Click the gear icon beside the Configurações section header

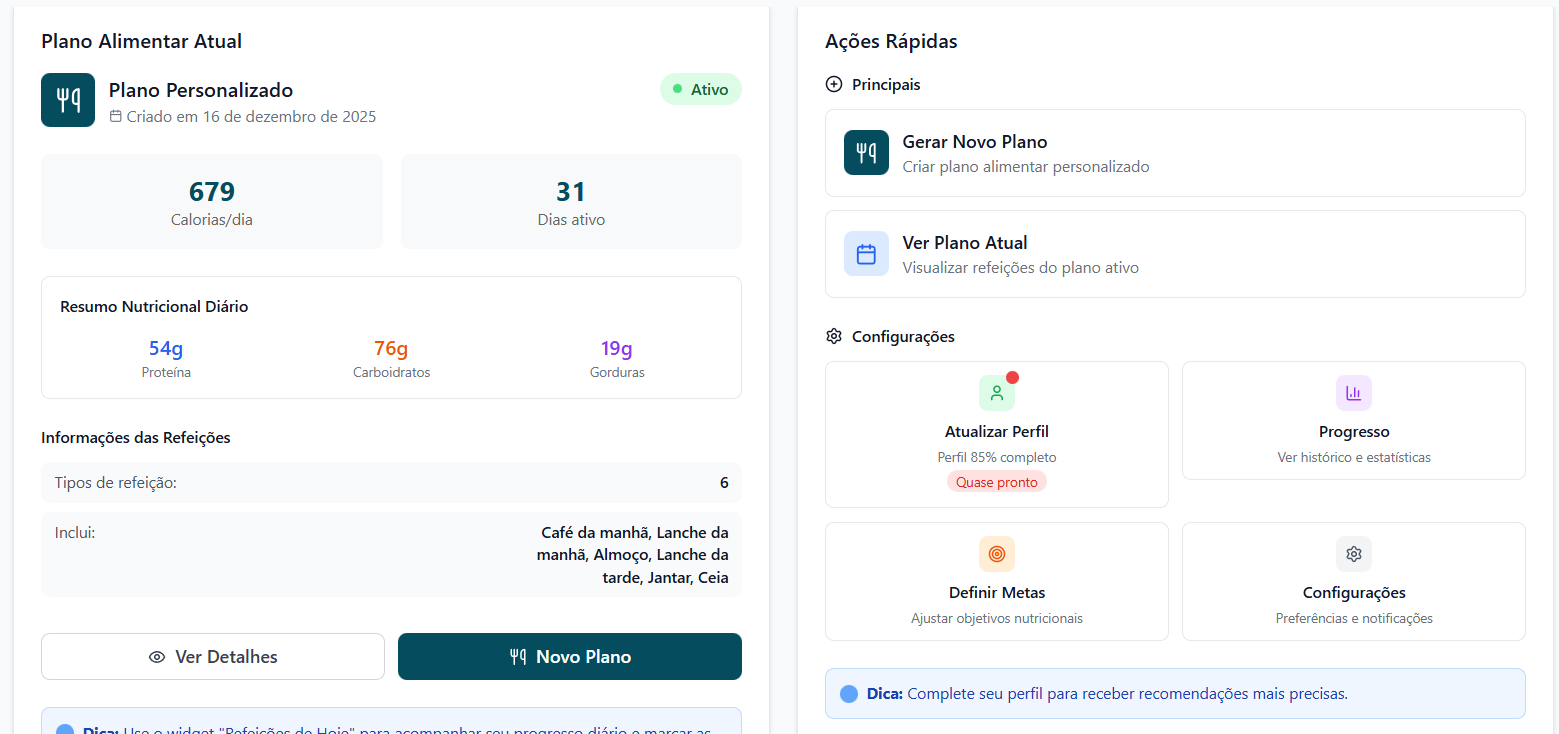point(834,336)
